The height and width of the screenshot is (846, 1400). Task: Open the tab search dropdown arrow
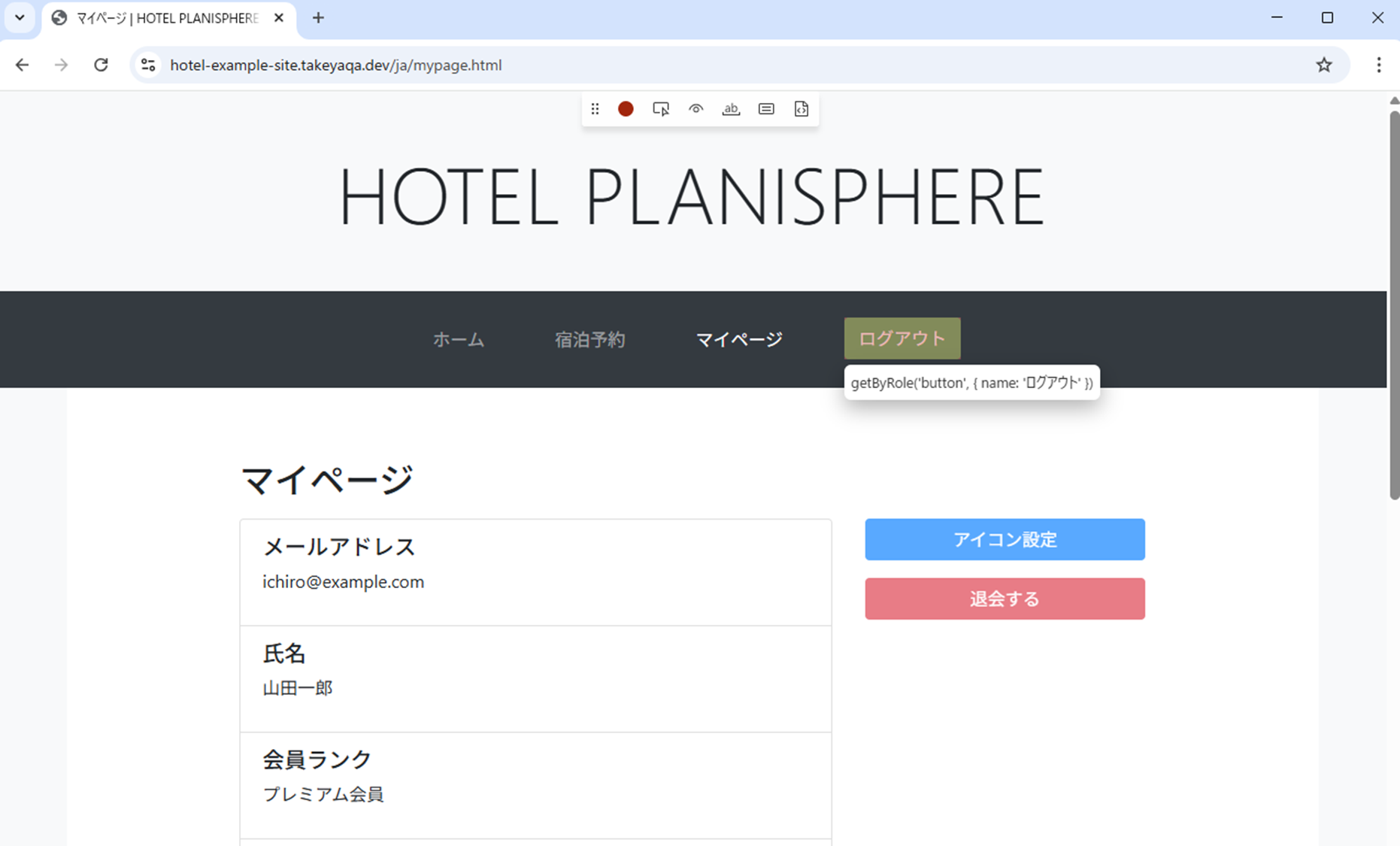click(x=20, y=18)
